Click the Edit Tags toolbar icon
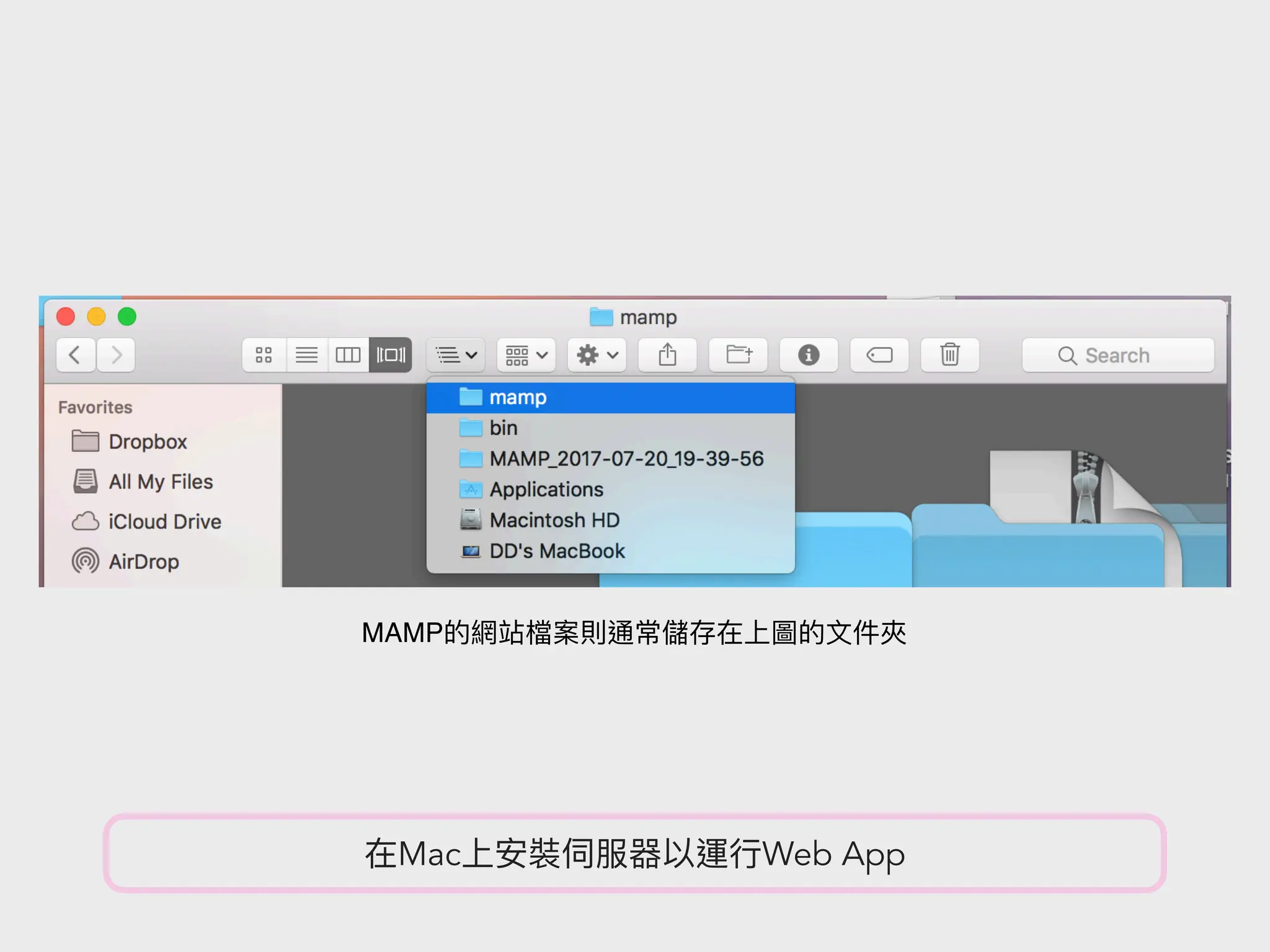Image resolution: width=1270 pixels, height=952 pixels. (x=879, y=355)
